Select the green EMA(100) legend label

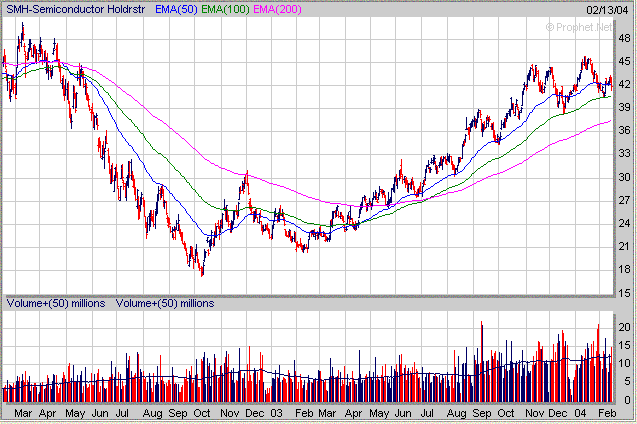click(225, 9)
